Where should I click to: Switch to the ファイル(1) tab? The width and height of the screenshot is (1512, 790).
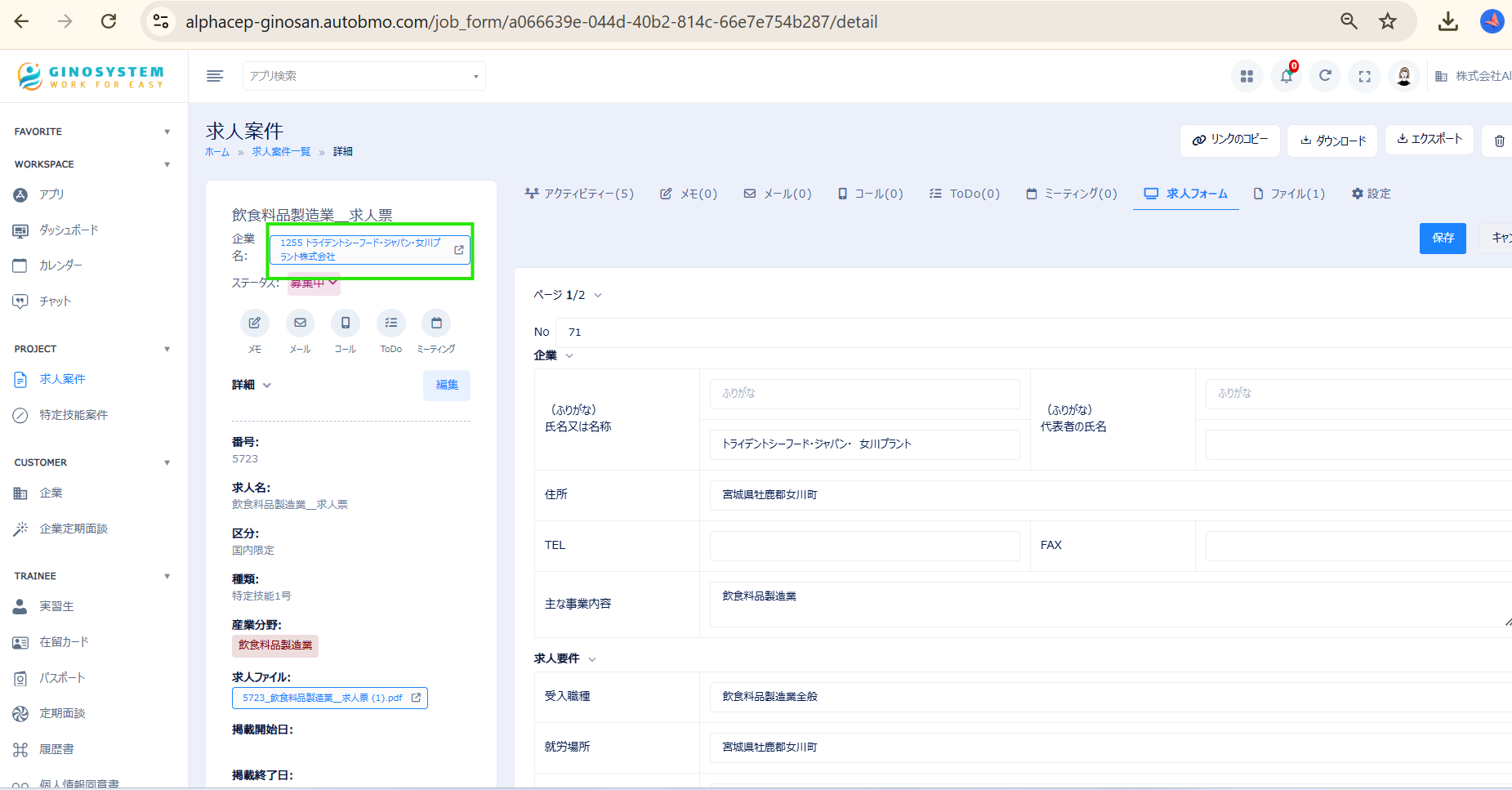click(1289, 194)
